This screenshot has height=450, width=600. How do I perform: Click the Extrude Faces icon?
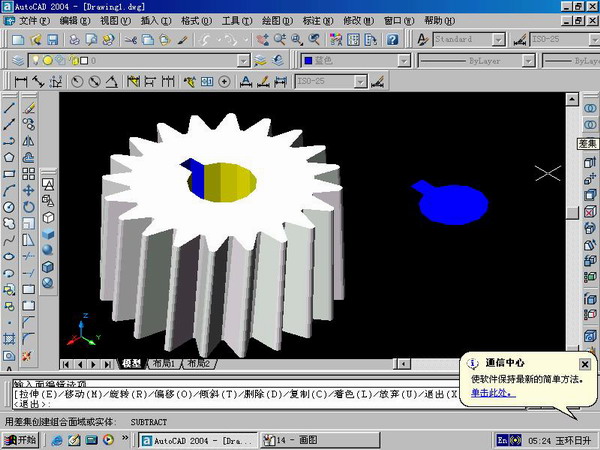click(x=590, y=162)
